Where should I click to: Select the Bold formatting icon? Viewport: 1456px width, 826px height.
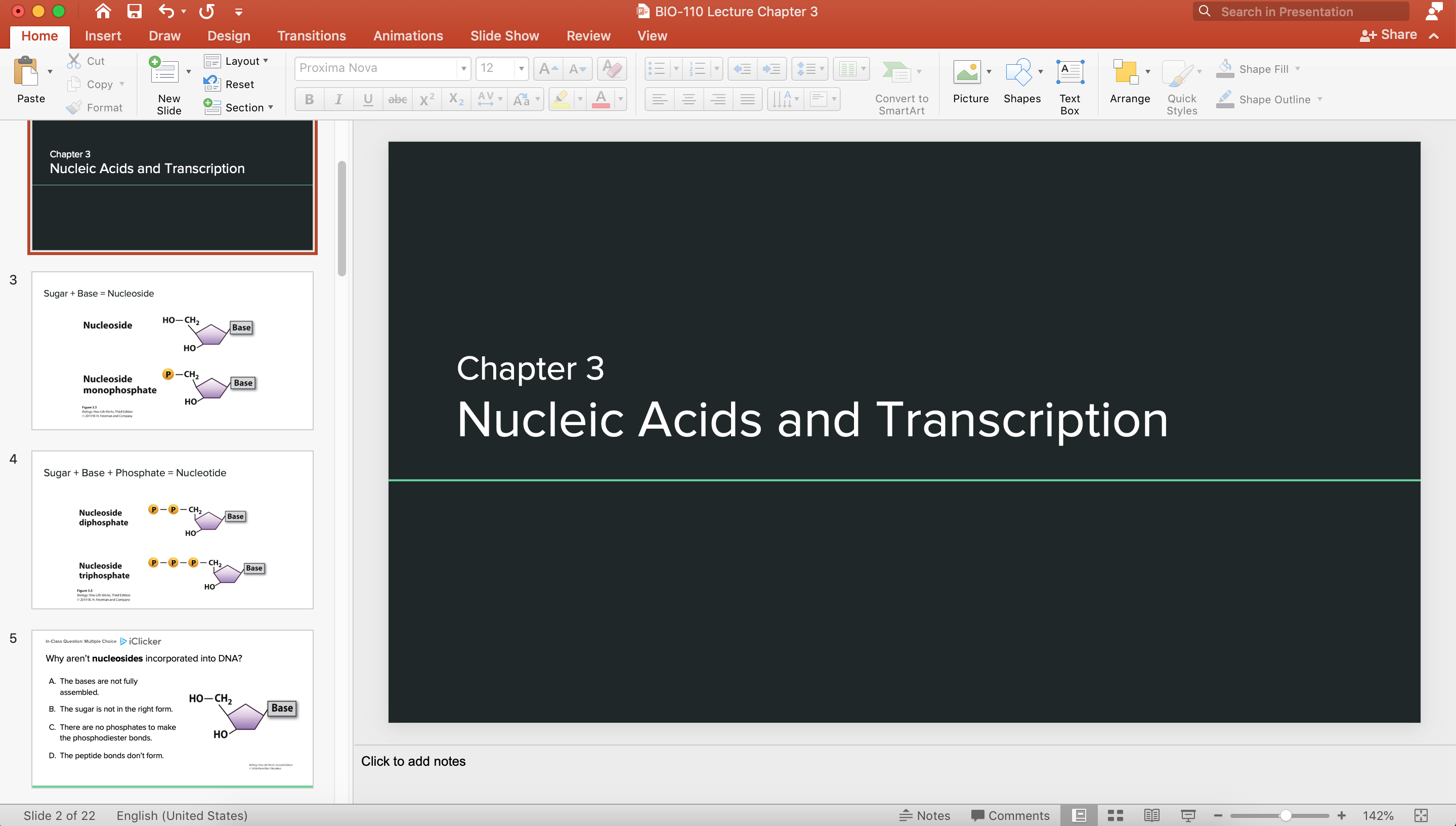coord(309,99)
